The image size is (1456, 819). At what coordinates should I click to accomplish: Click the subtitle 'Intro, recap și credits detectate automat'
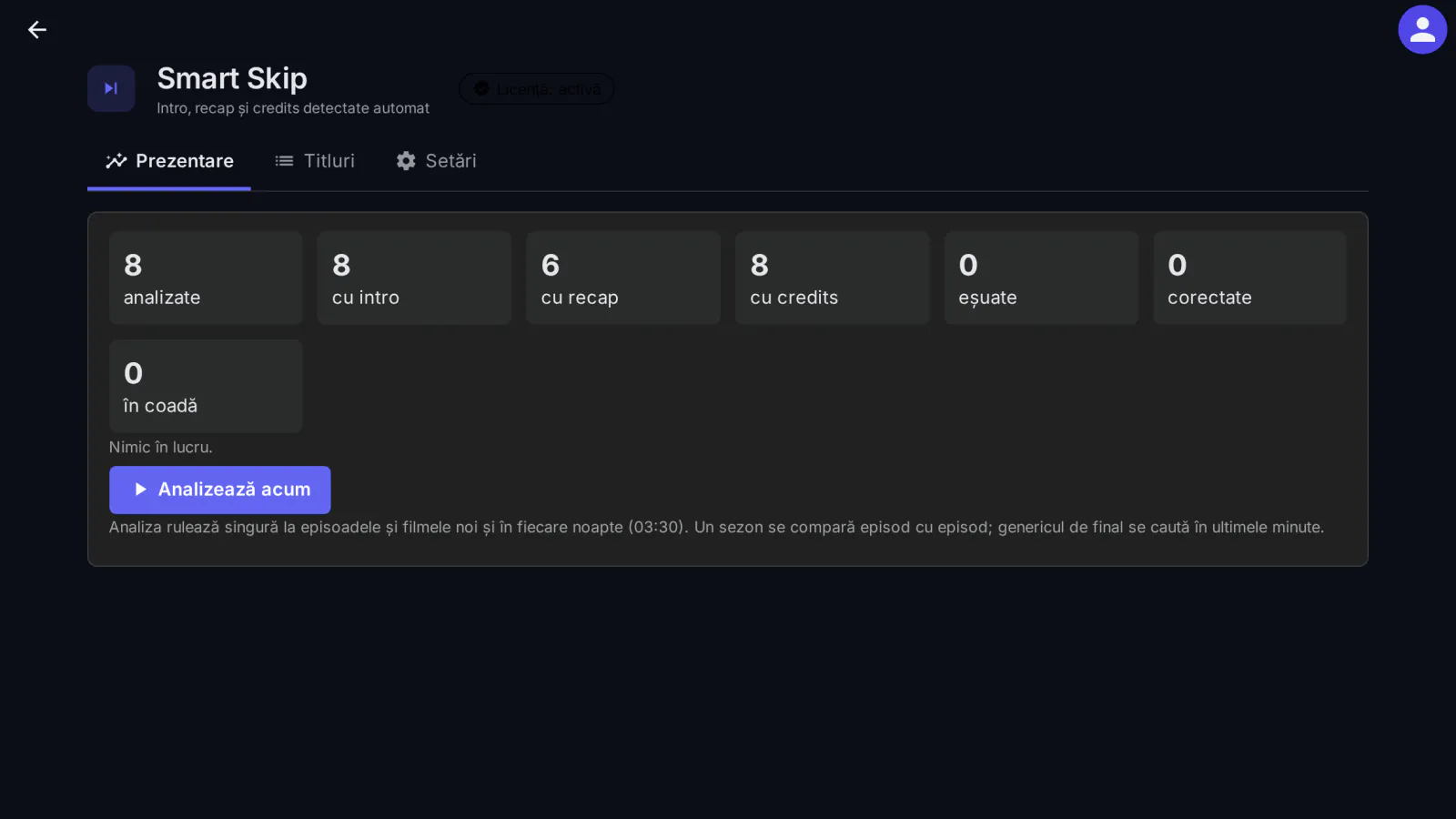(293, 108)
